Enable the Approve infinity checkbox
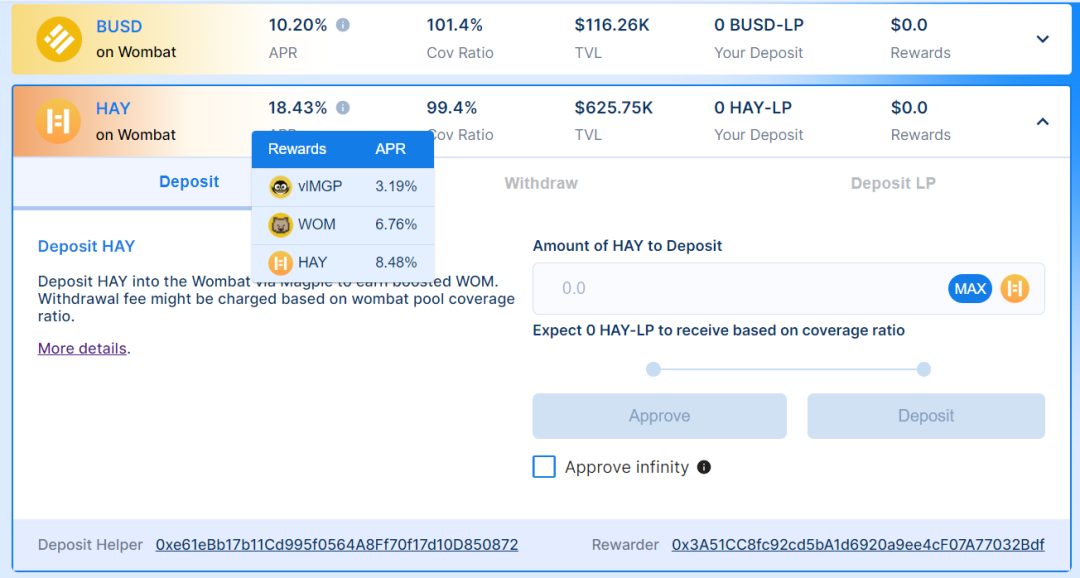 [x=544, y=466]
